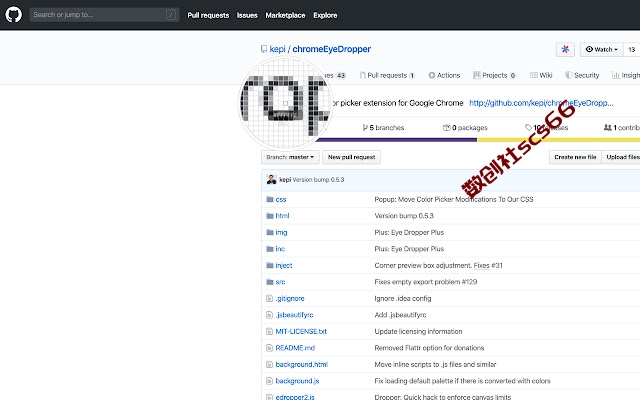View the 5 branches
Viewport: 640px width, 400px height.
[383, 128]
